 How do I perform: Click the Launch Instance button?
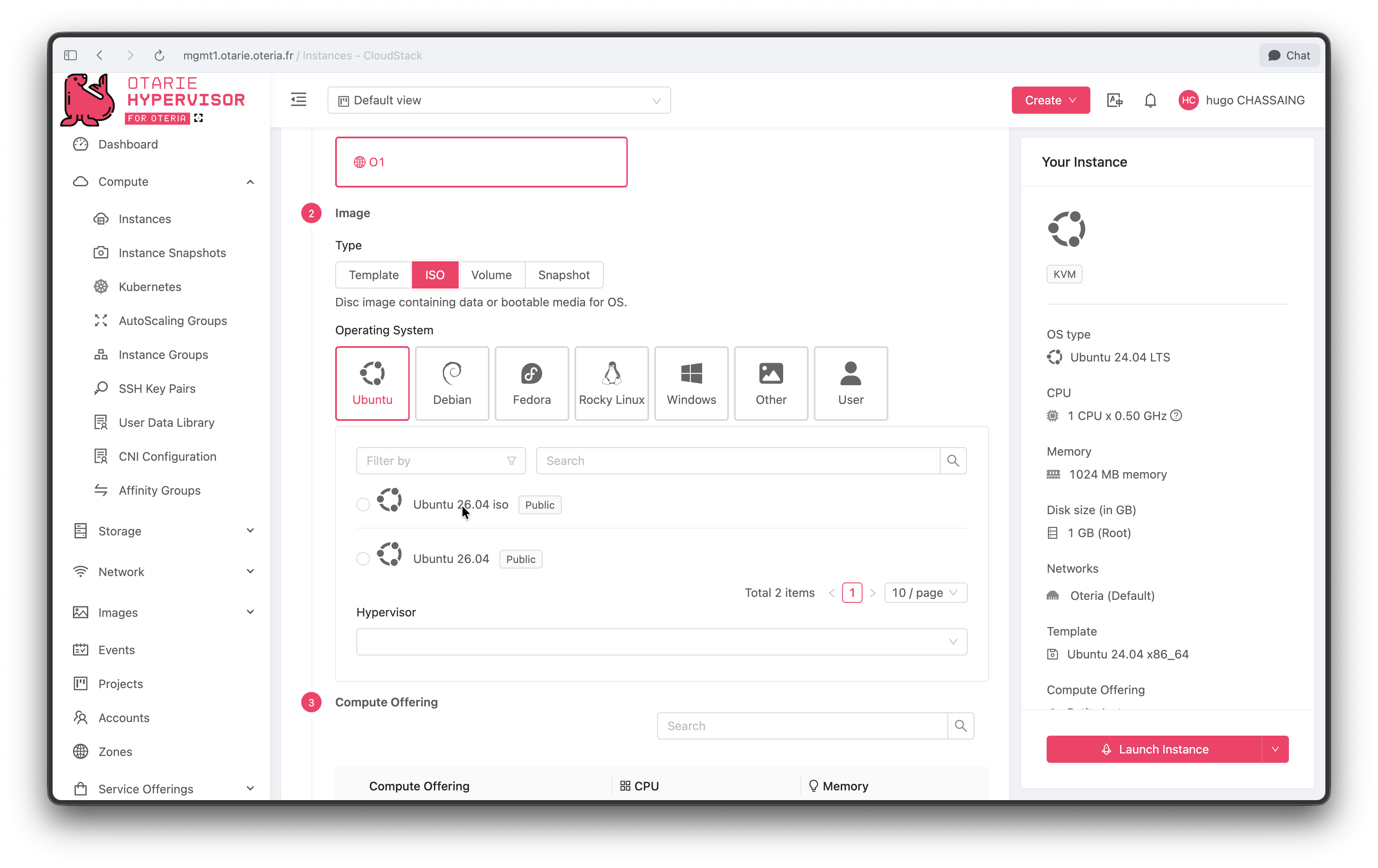[1154, 749]
